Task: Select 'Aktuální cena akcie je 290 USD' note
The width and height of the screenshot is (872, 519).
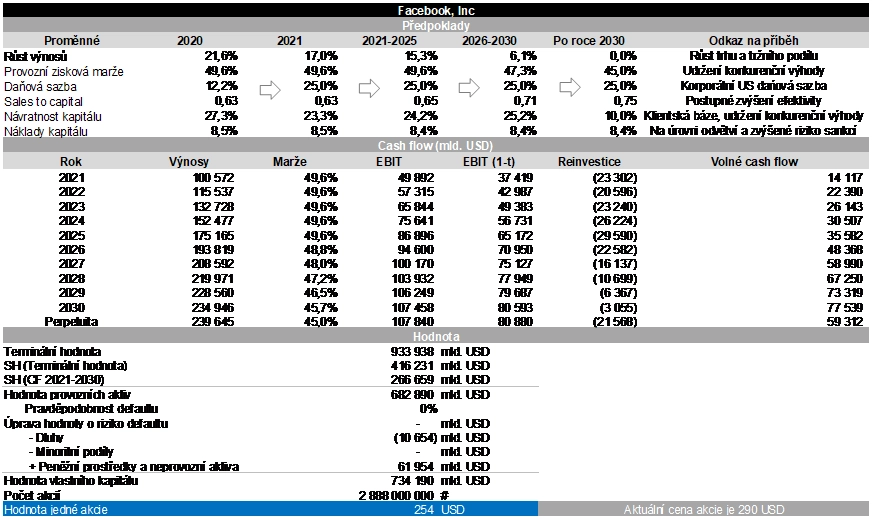Action: [703, 510]
